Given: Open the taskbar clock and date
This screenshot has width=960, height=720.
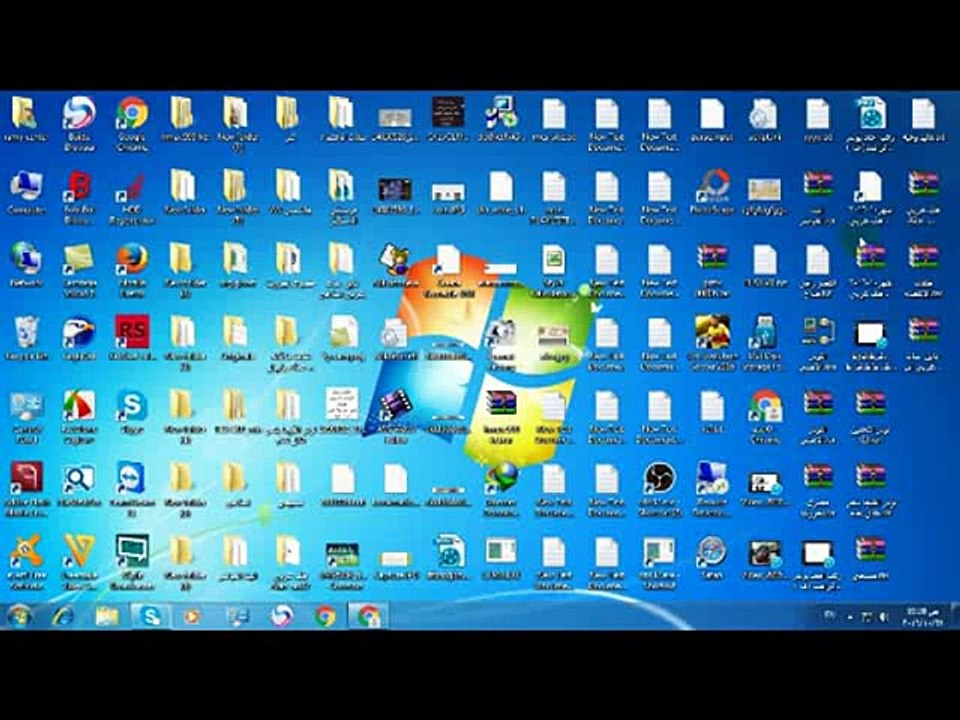Looking at the screenshot, I should [x=923, y=617].
